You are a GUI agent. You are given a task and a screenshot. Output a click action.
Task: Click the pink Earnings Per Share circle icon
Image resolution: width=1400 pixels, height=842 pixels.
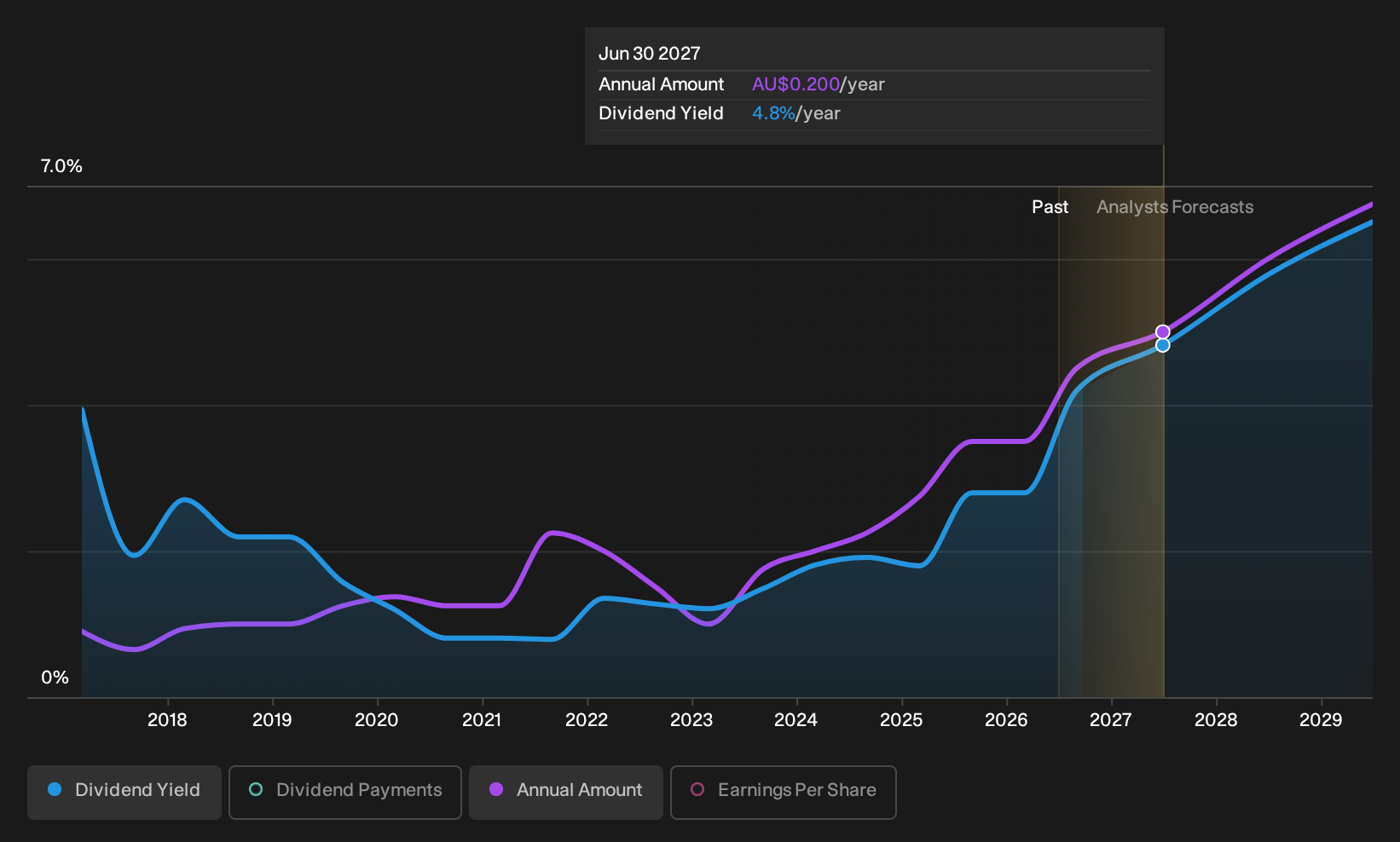[697, 790]
